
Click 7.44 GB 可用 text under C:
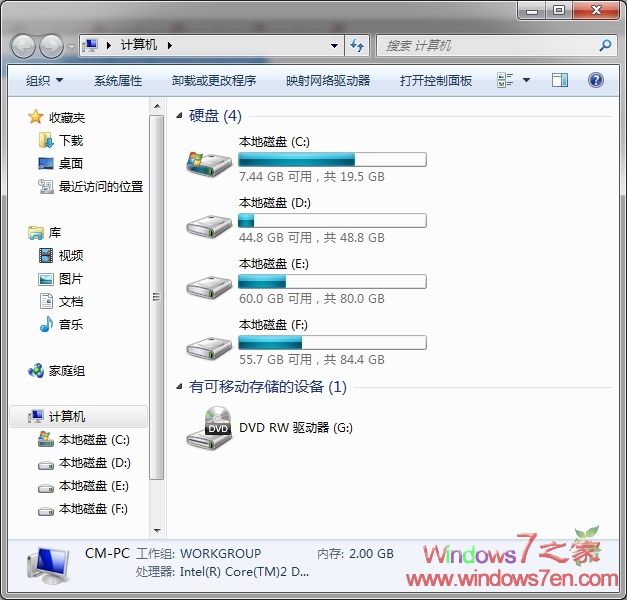pos(276,176)
